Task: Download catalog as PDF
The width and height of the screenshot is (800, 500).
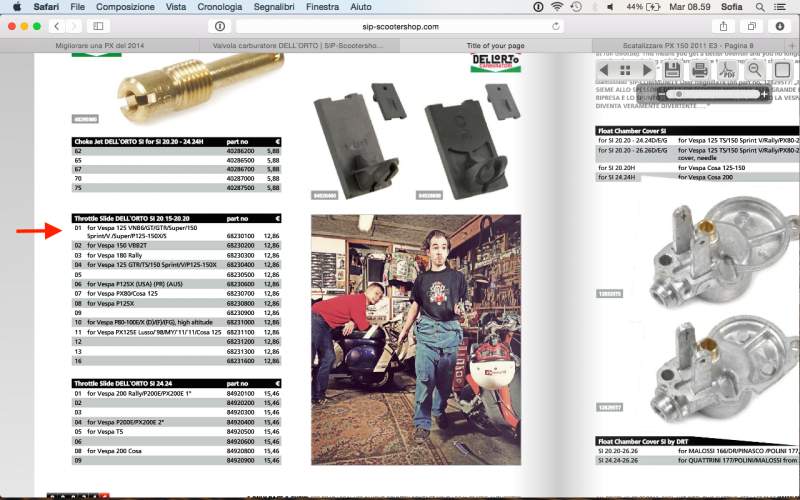Action: pyautogui.click(x=727, y=70)
